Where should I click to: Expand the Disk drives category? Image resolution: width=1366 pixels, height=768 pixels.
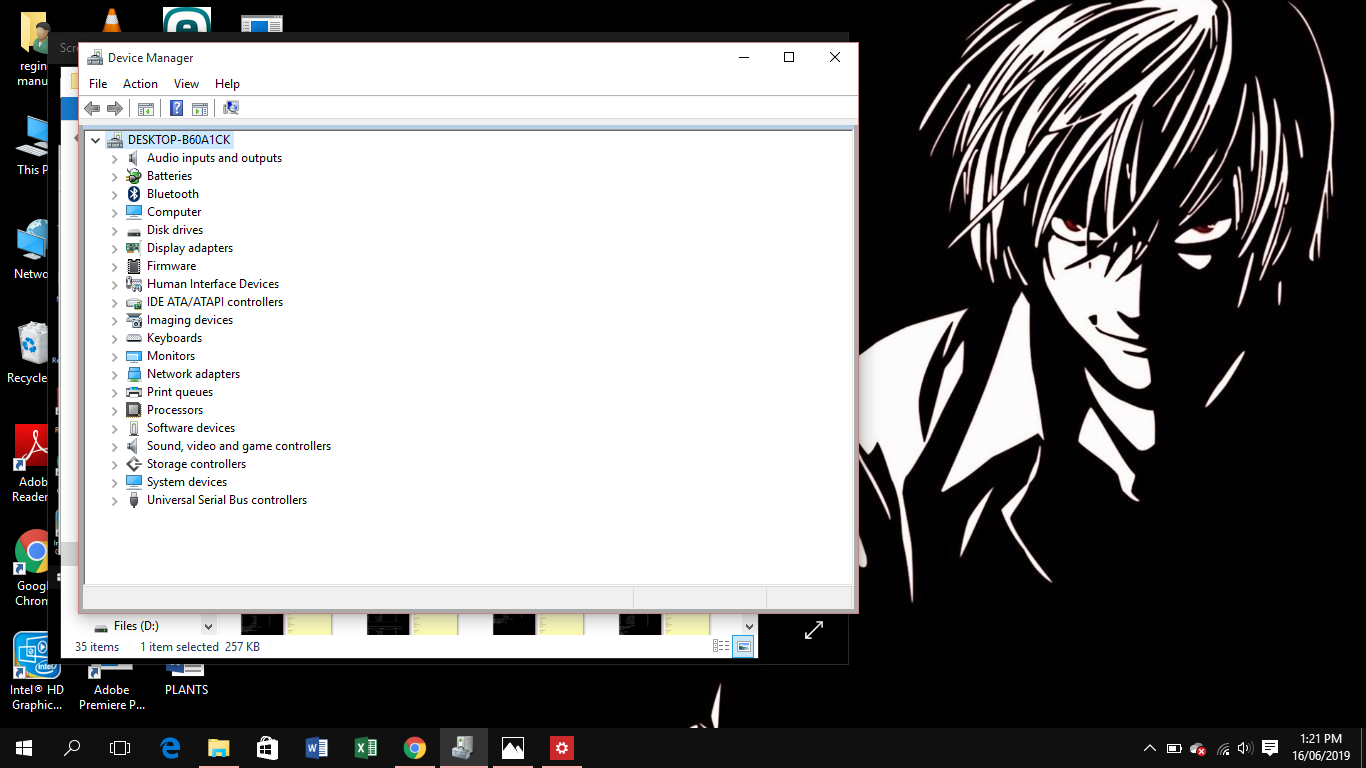tap(114, 230)
